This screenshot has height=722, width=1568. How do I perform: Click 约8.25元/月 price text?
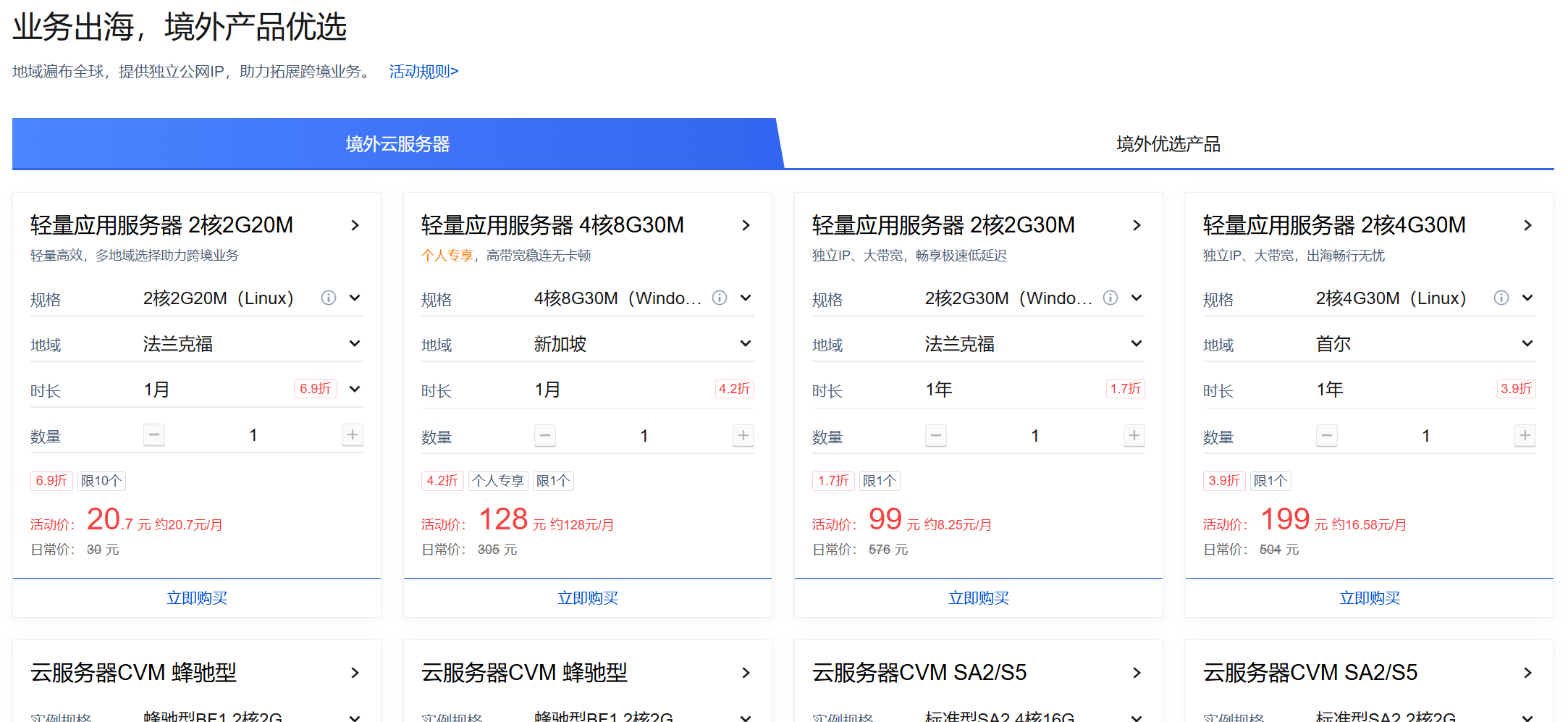(x=958, y=525)
